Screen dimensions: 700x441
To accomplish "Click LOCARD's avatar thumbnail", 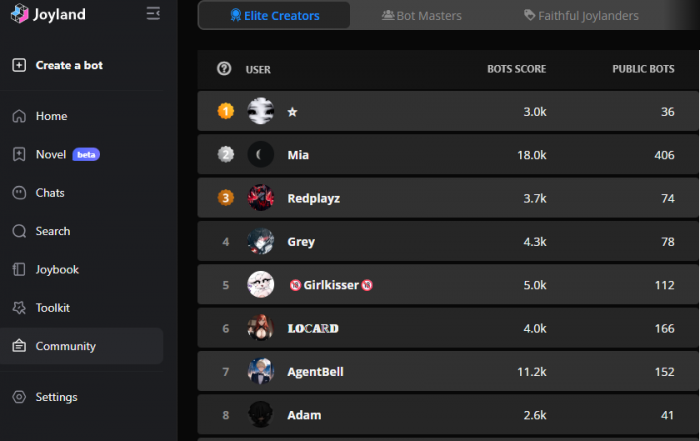I will tap(261, 328).
